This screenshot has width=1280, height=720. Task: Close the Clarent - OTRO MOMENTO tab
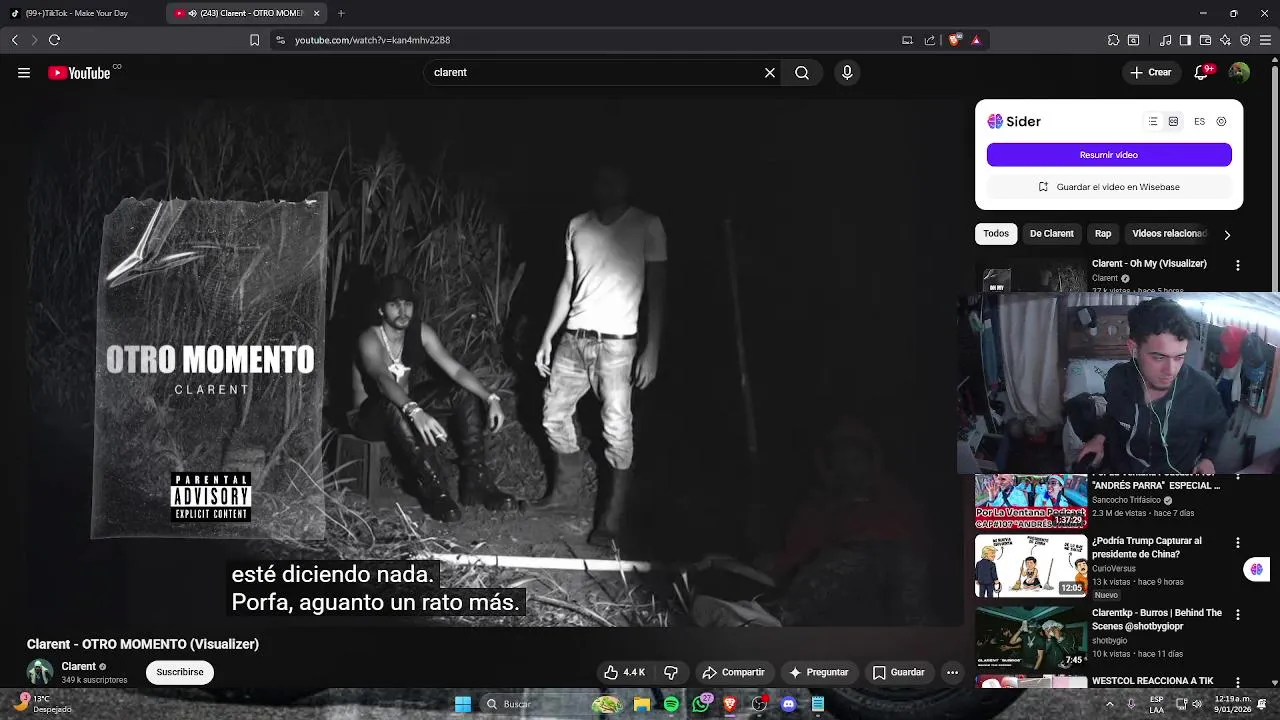coord(317,13)
